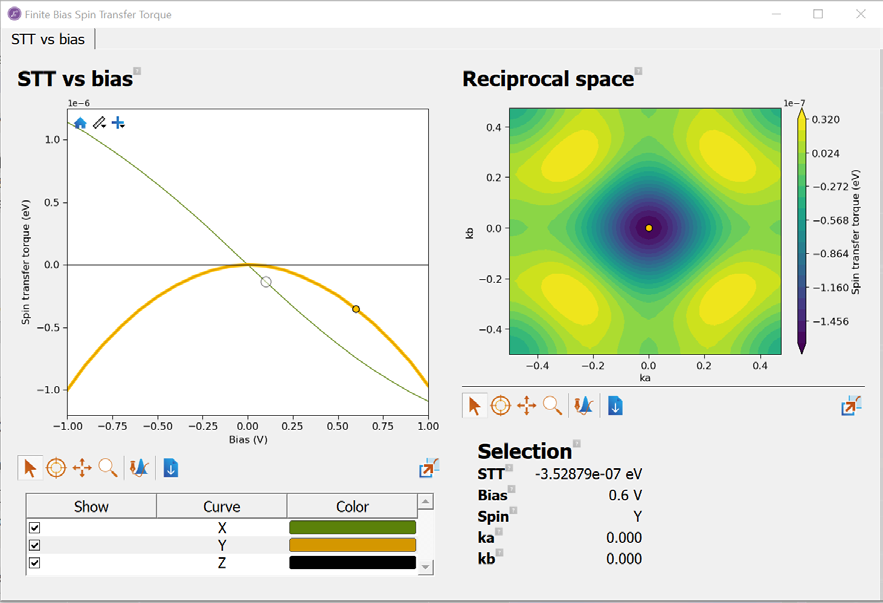Uncheck the Show checkbox for curve Y
This screenshot has width=883, height=603.
[35, 545]
